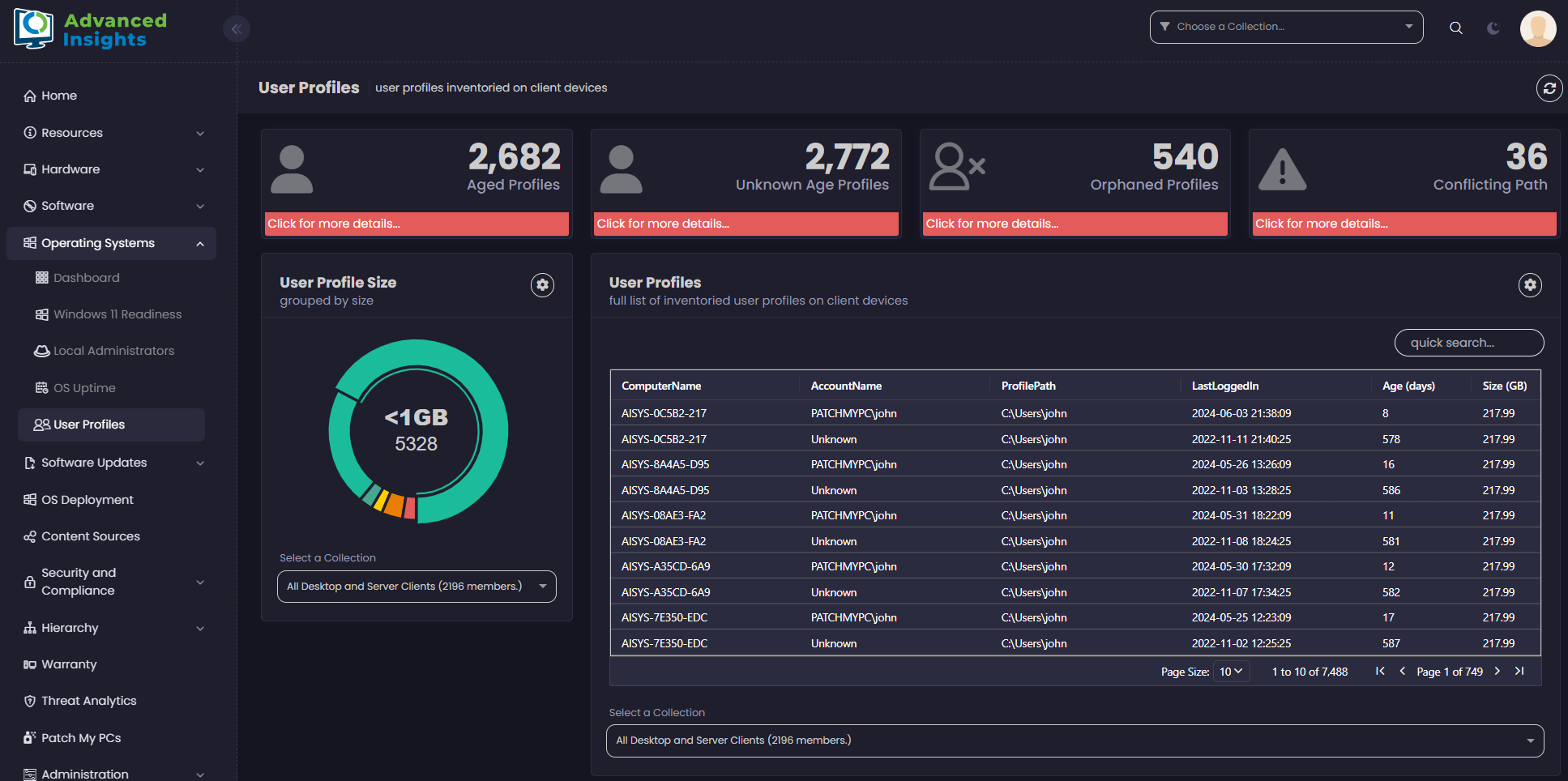
Task: Click the Conflicting Path warning icon
Action: [x=1282, y=169]
